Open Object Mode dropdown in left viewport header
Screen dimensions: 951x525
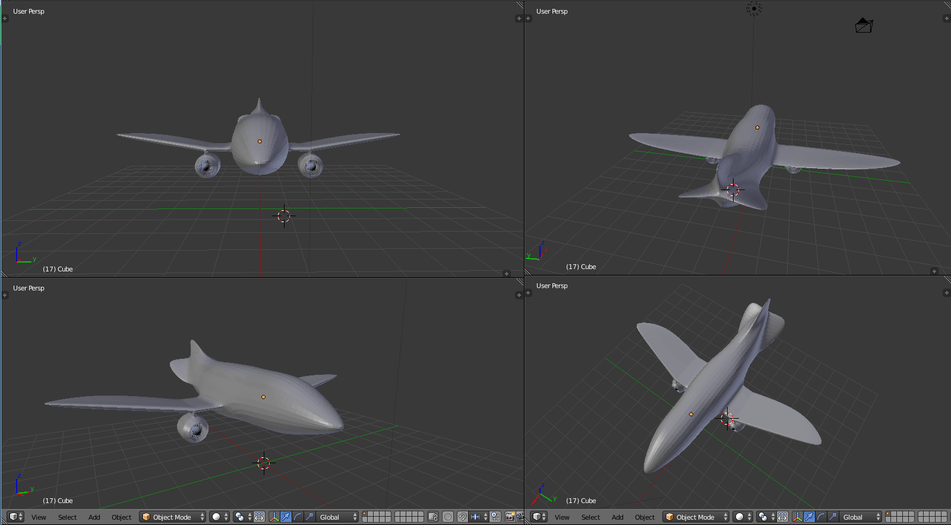[x=173, y=517]
